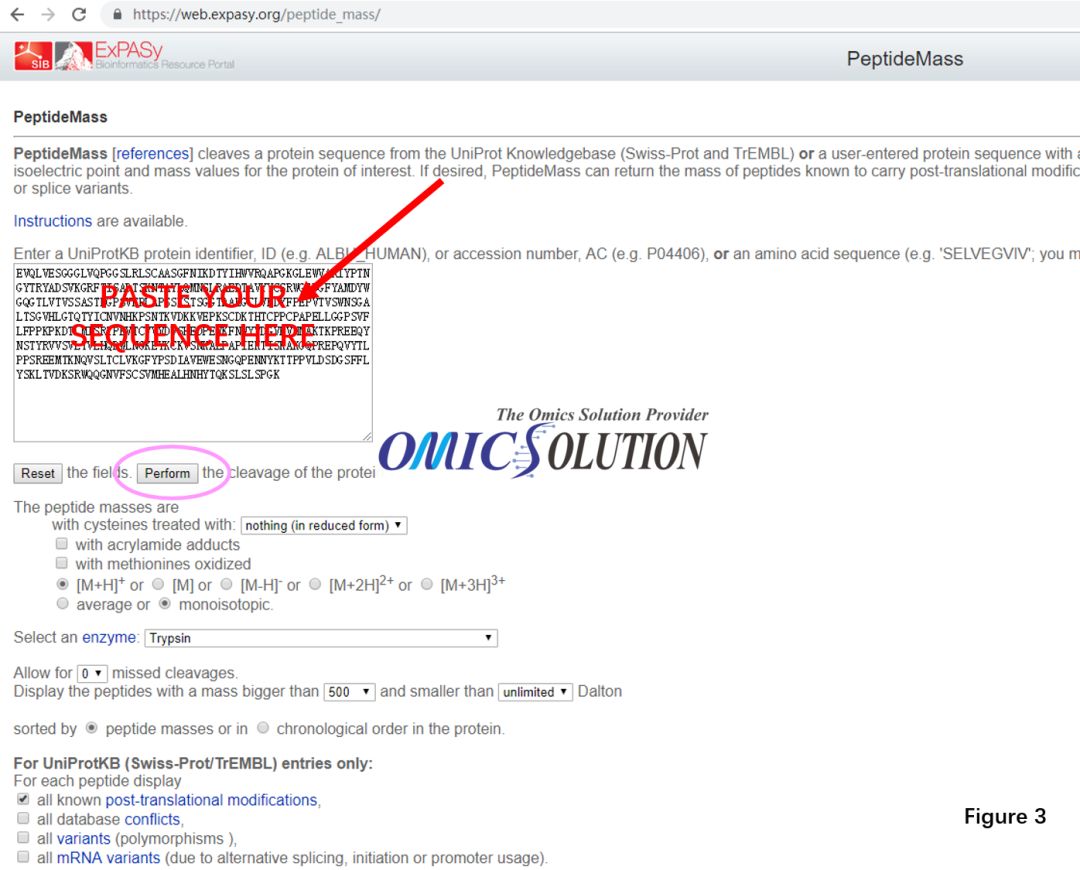Click the browser back arrow
This screenshot has height=870, width=1080.
click(17, 14)
